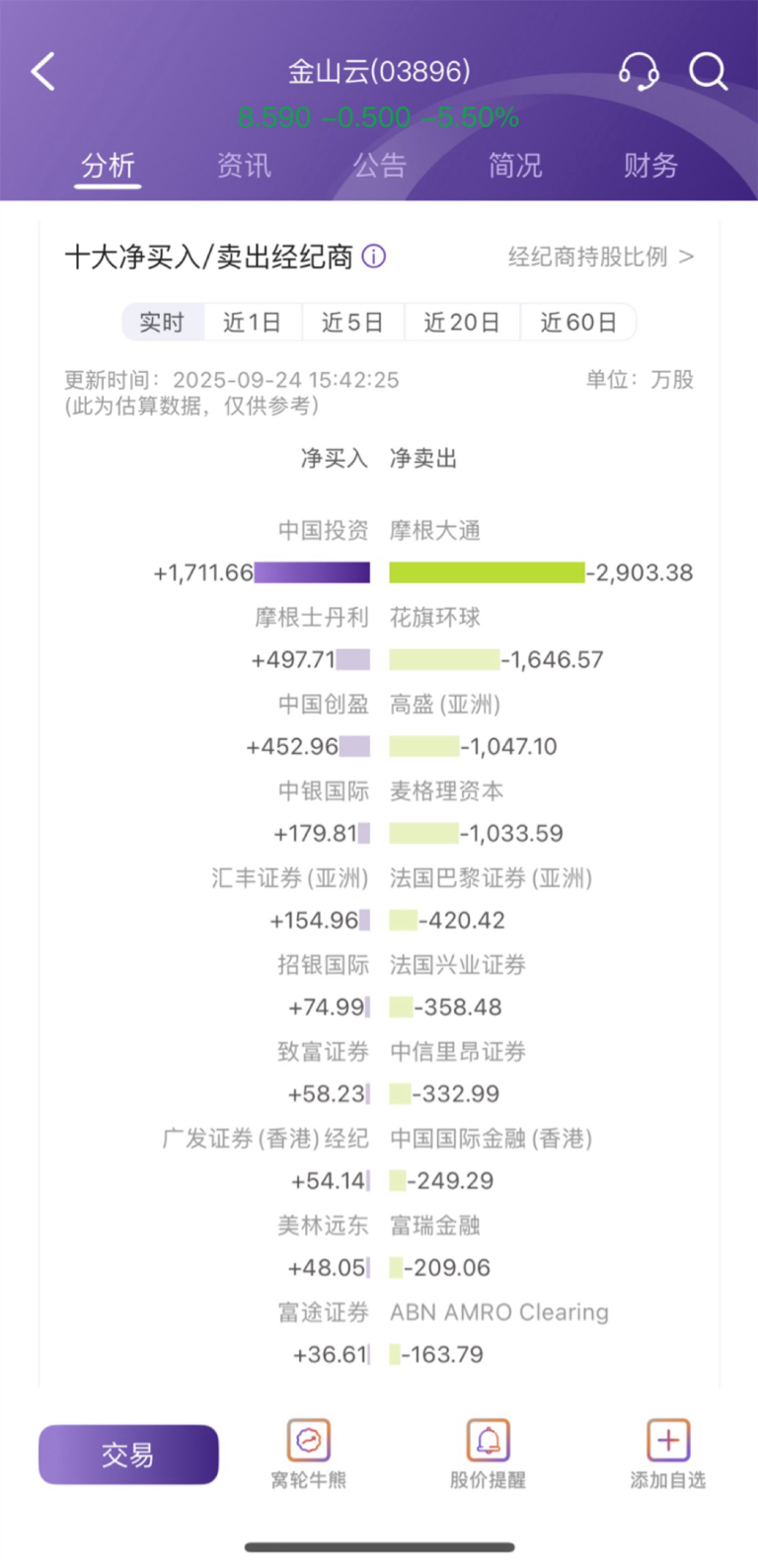Select the 近60日 period option
This screenshot has width=758, height=1568.
coord(578,322)
